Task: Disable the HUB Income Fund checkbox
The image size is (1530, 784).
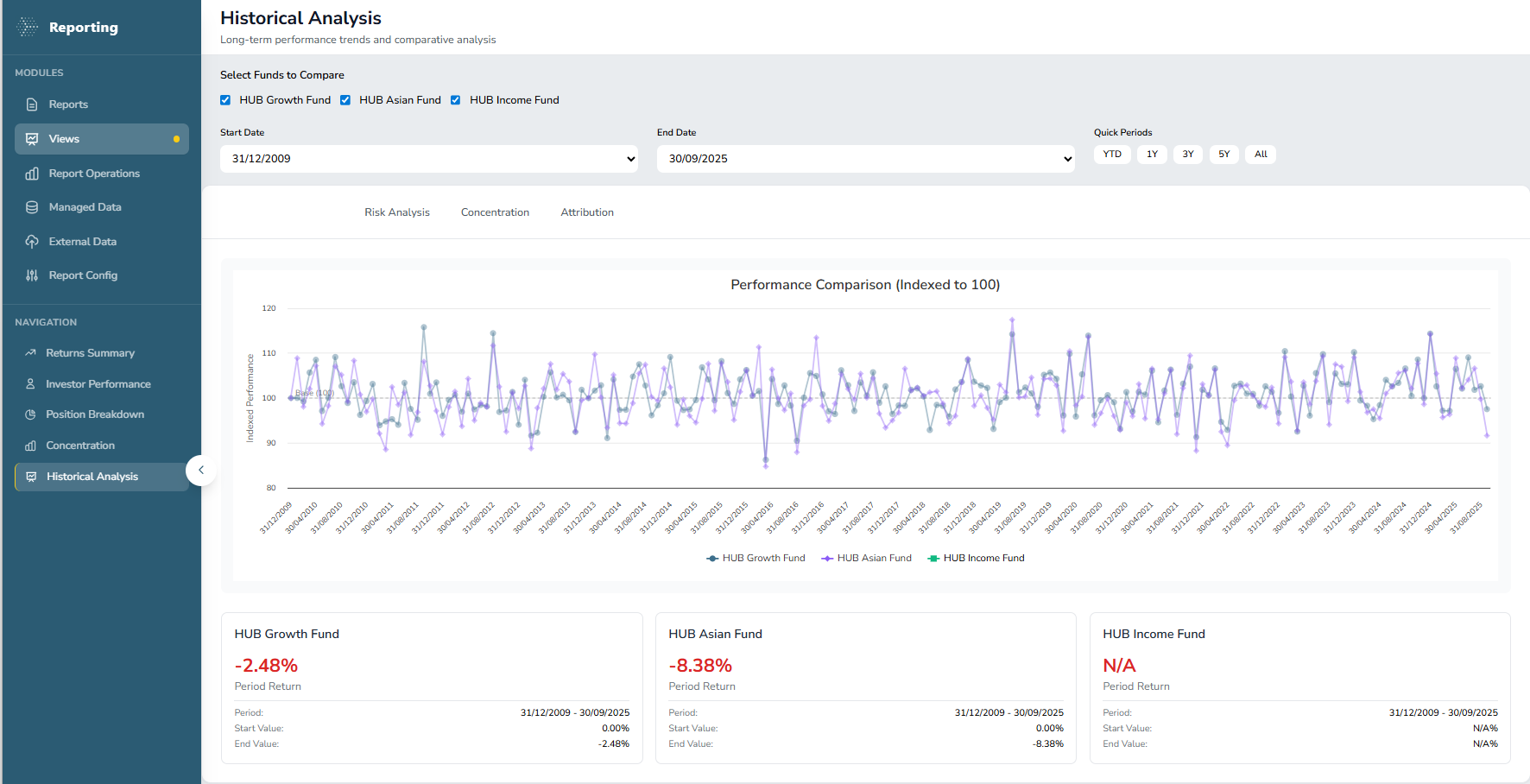Action: (455, 100)
